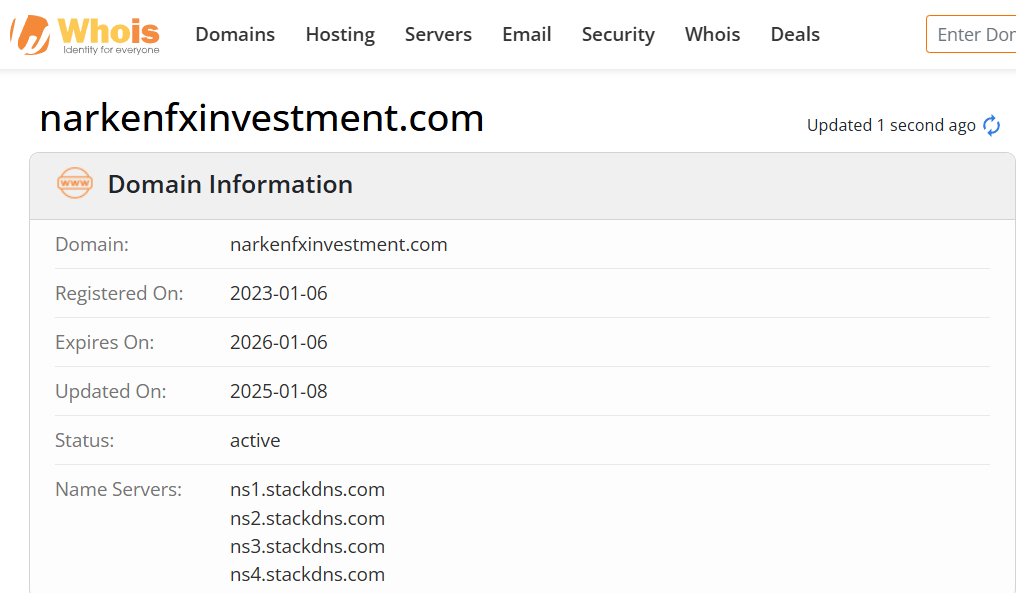The width and height of the screenshot is (1016, 593).
Task: Open the Email menu
Action: [x=527, y=34]
